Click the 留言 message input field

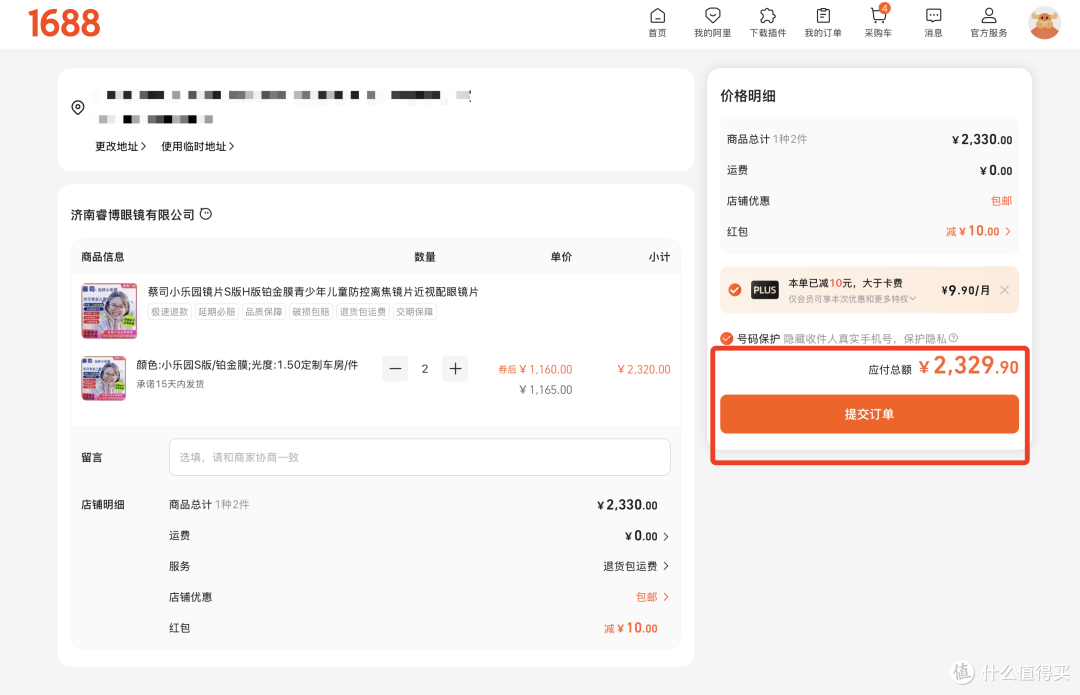(419, 457)
